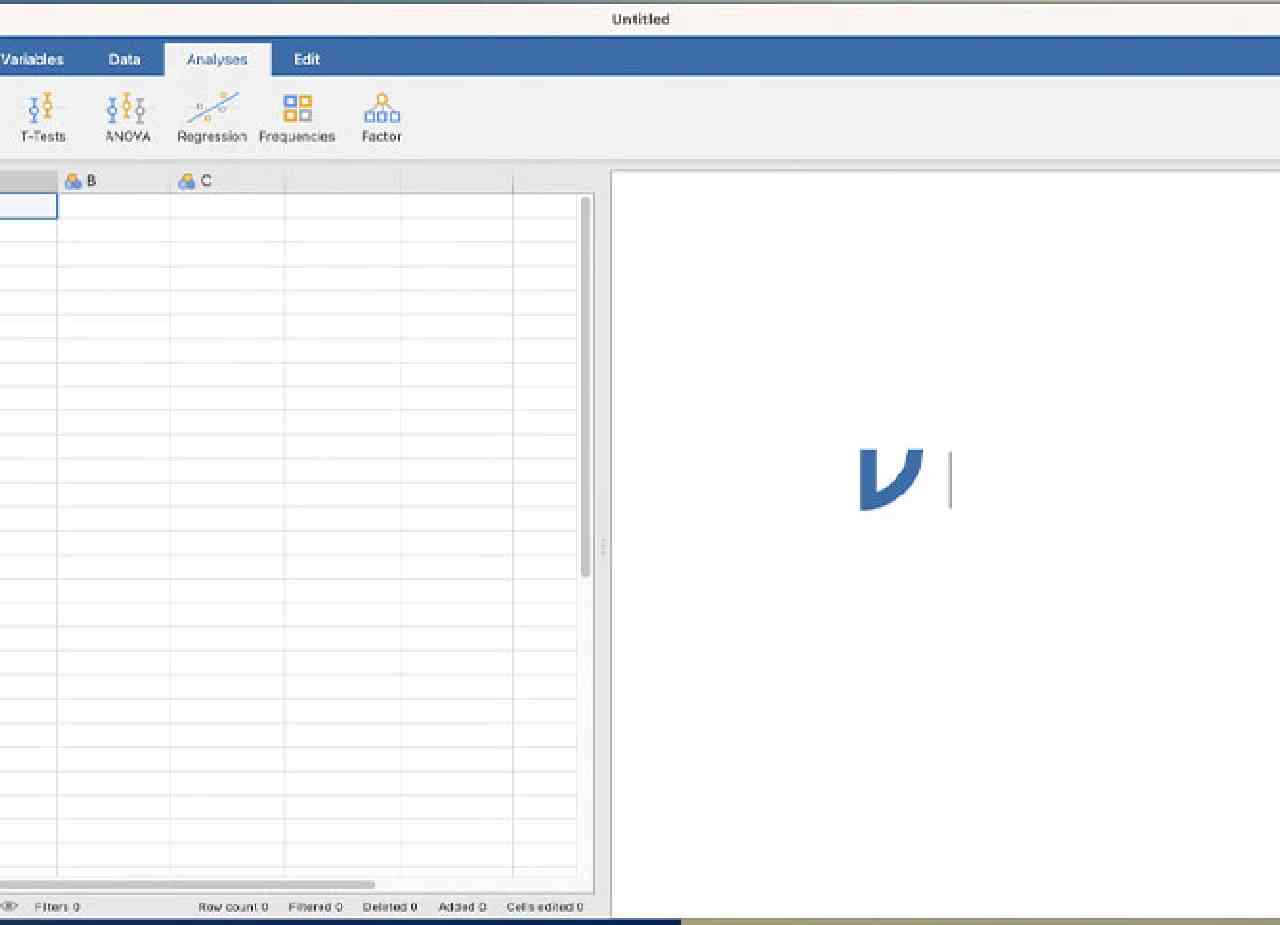Click the 'Deleted 0' status text
1280x925 pixels.
(x=390, y=907)
